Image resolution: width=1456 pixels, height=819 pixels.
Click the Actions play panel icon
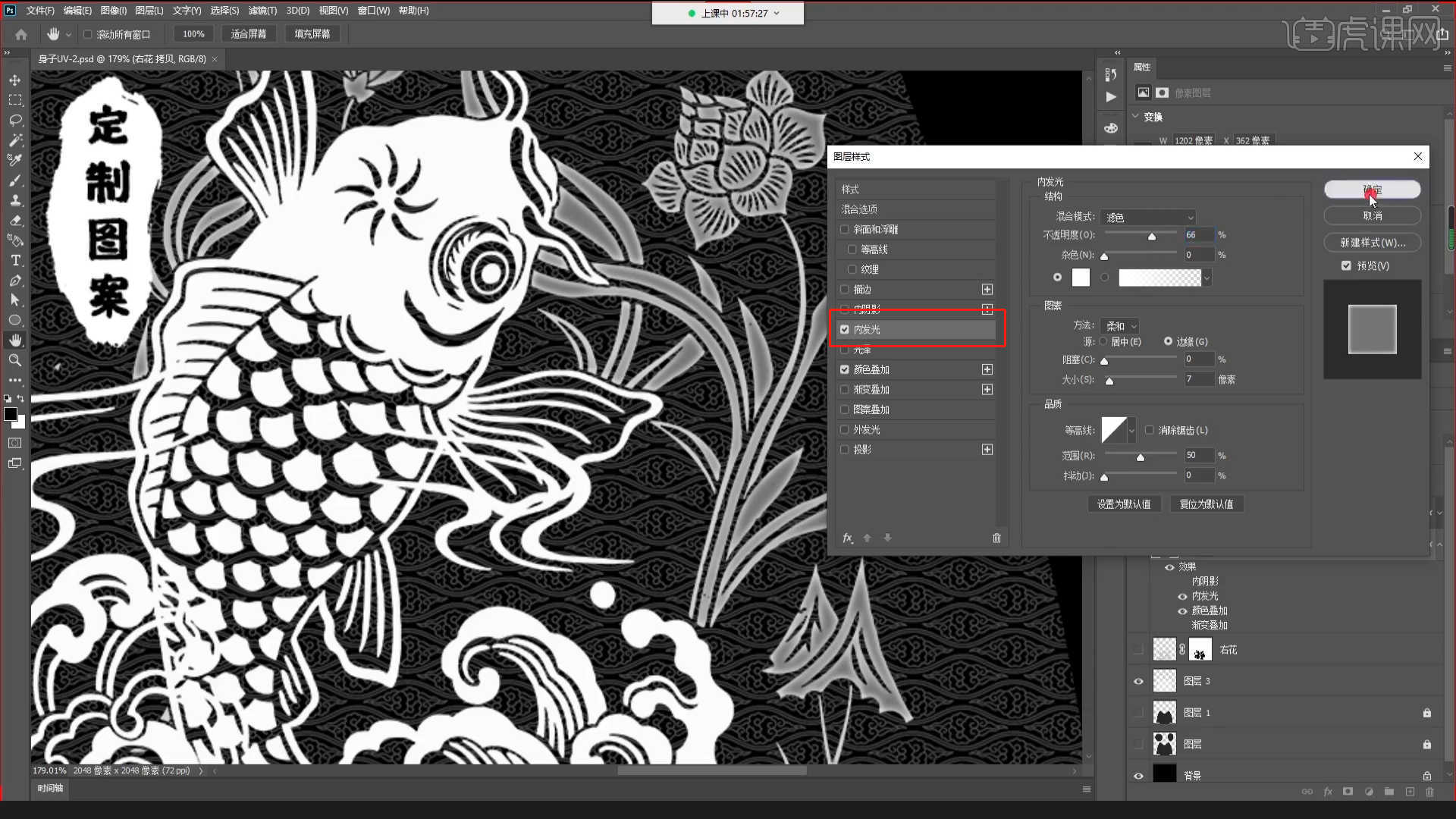1111,97
